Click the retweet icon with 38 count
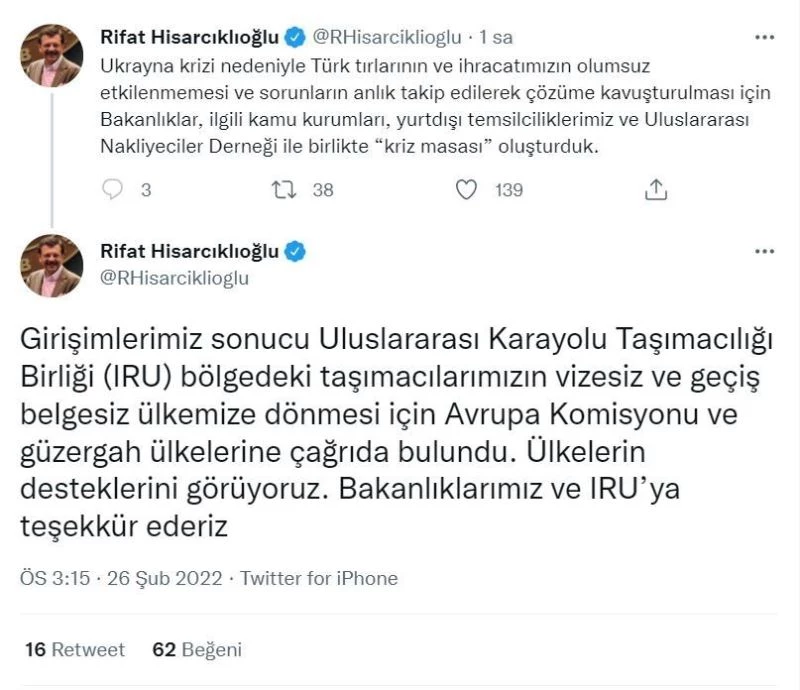Viewport: 800px width, 690px height. click(284, 189)
